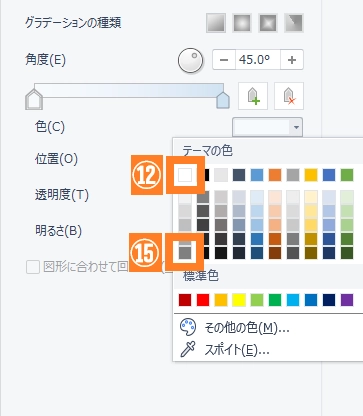Click the 角度(E) label
Screen dimensions: 363x416
click(x=45, y=60)
